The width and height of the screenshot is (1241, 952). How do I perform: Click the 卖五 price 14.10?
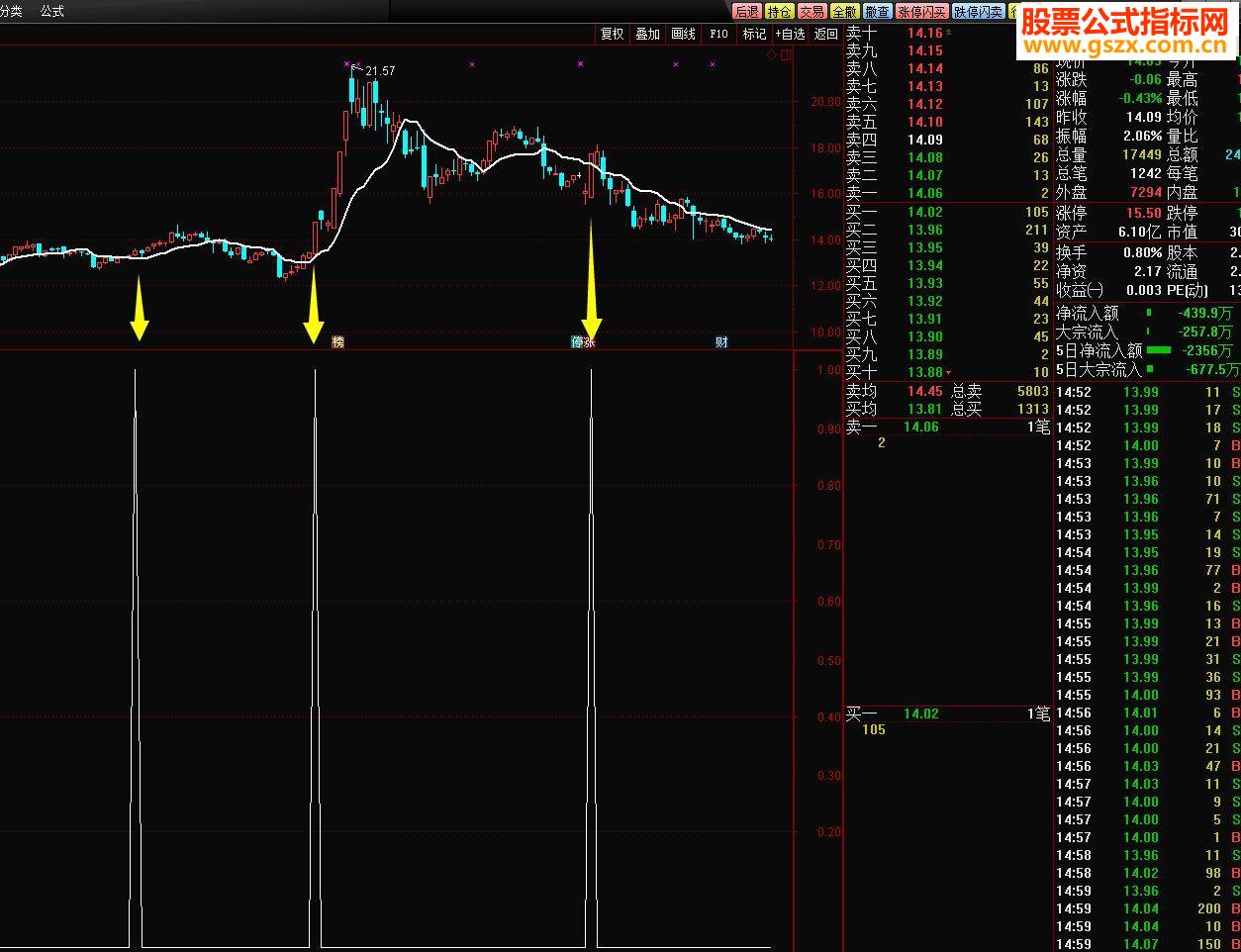click(925, 122)
